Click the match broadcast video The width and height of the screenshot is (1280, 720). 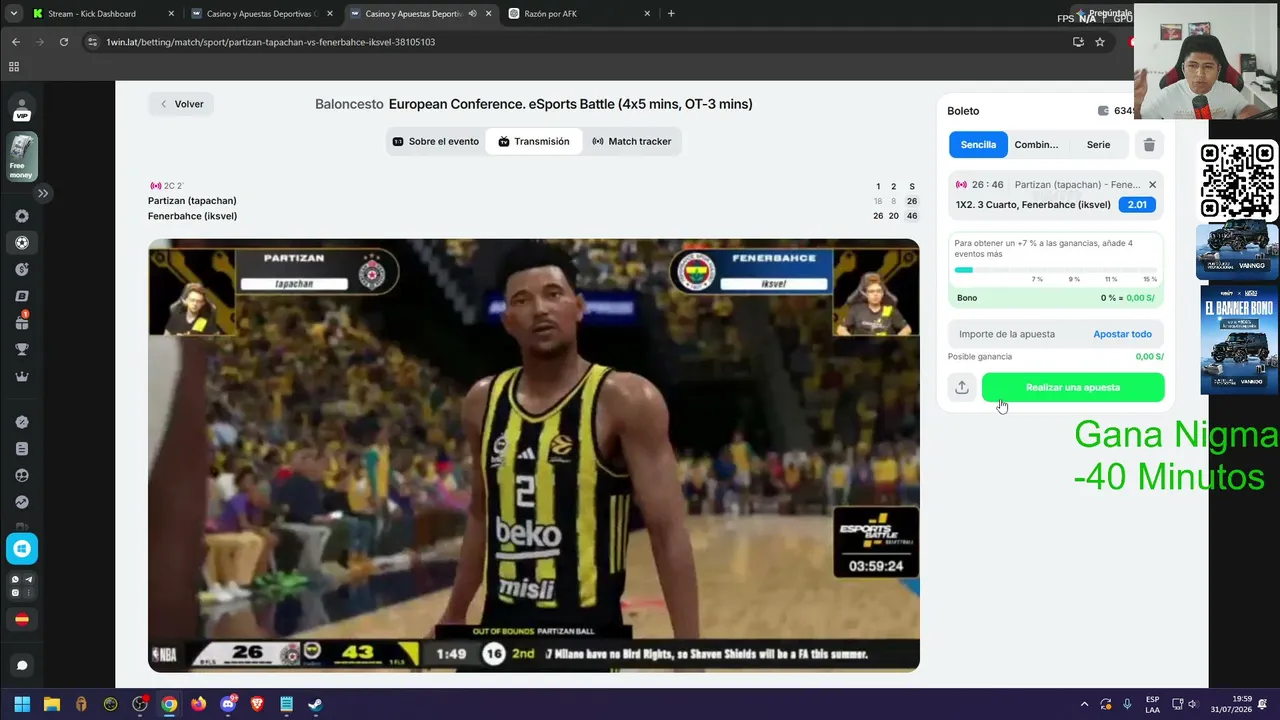(x=534, y=455)
